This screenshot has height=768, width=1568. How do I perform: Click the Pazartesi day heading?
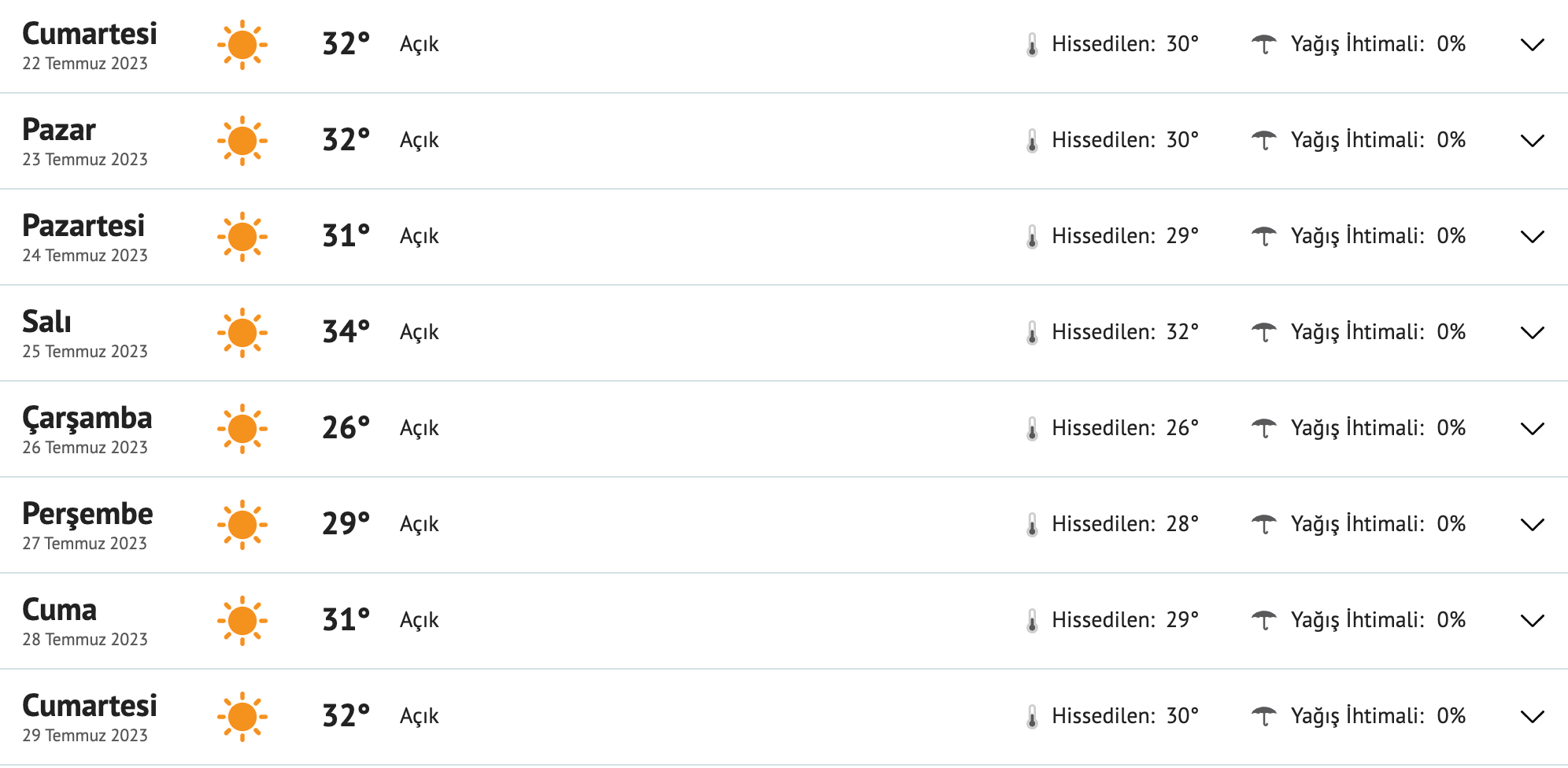click(83, 226)
